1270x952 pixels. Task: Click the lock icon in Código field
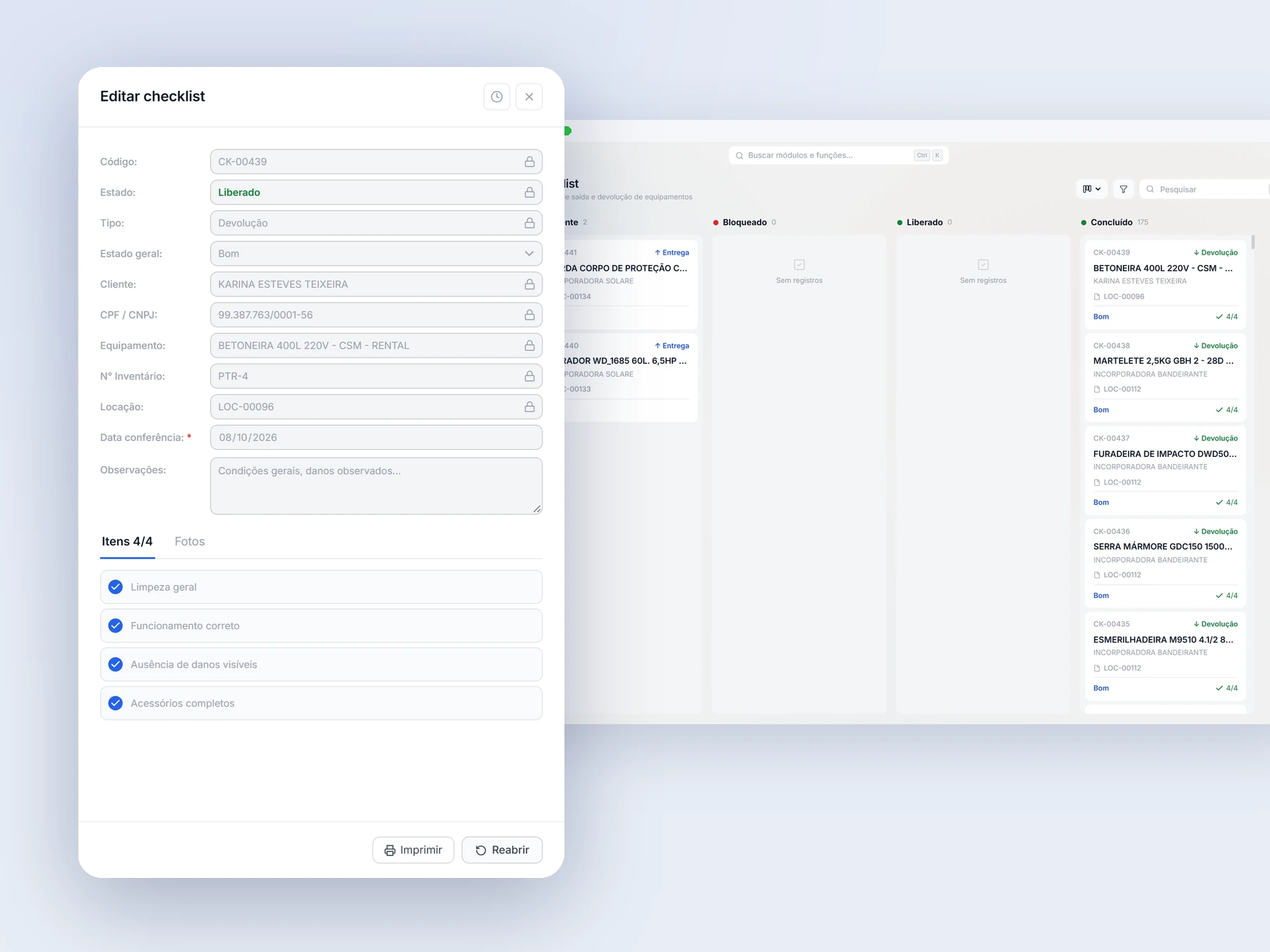coord(529,161)
